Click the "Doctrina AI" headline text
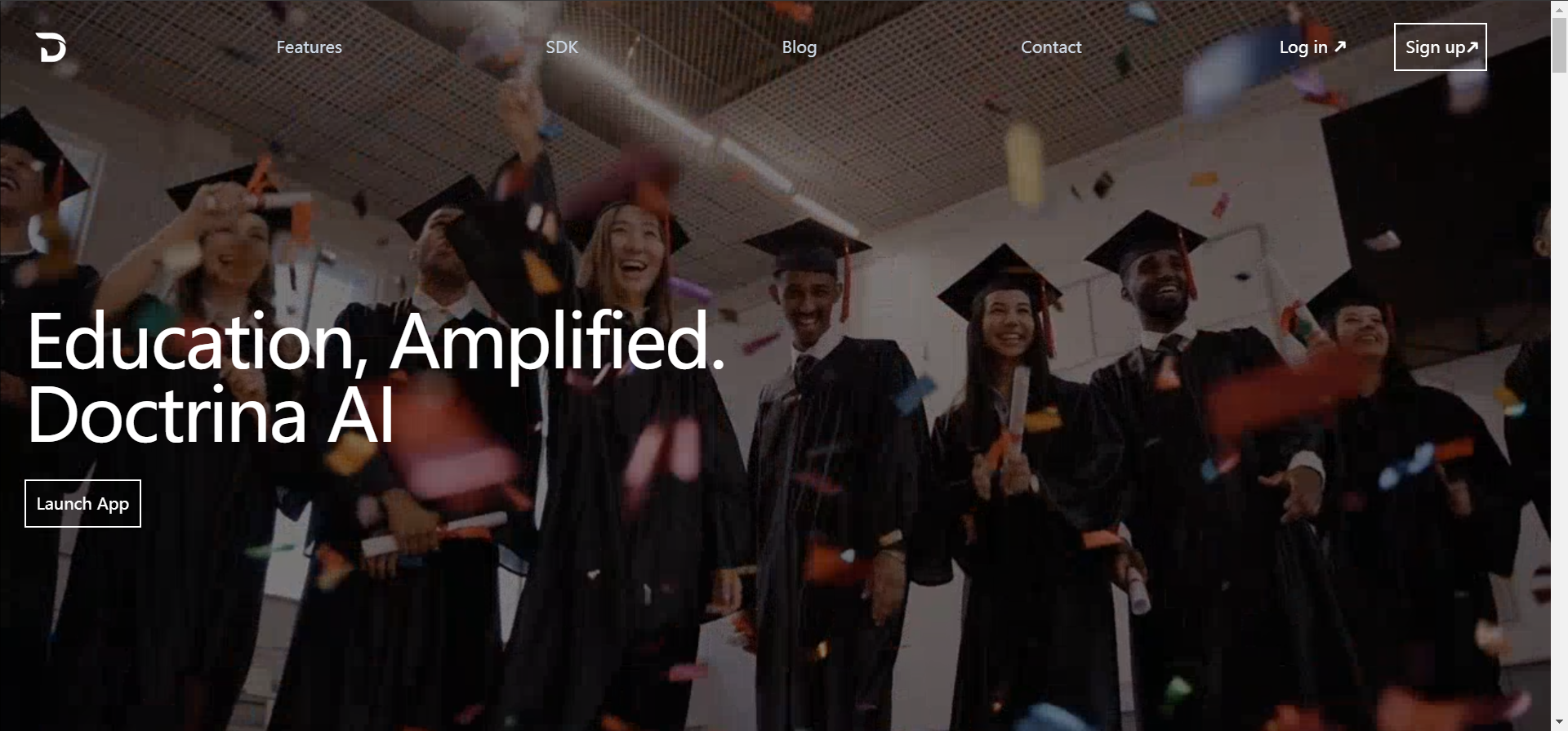Image resolution: width=1568 pixels, height=731 pixels. pyautogui.click(x=211, y=415)
